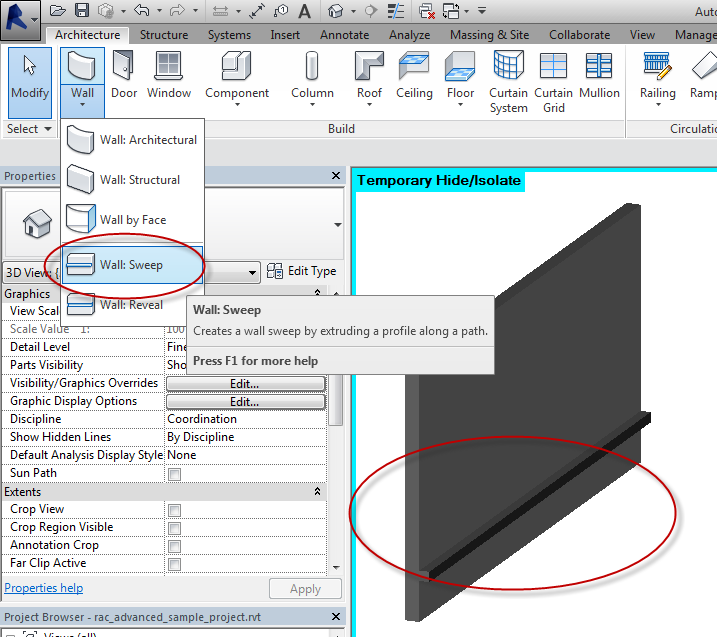Select the Curtain System tool
This screenshot has width=717, height=637.
(x=508, y=82)
